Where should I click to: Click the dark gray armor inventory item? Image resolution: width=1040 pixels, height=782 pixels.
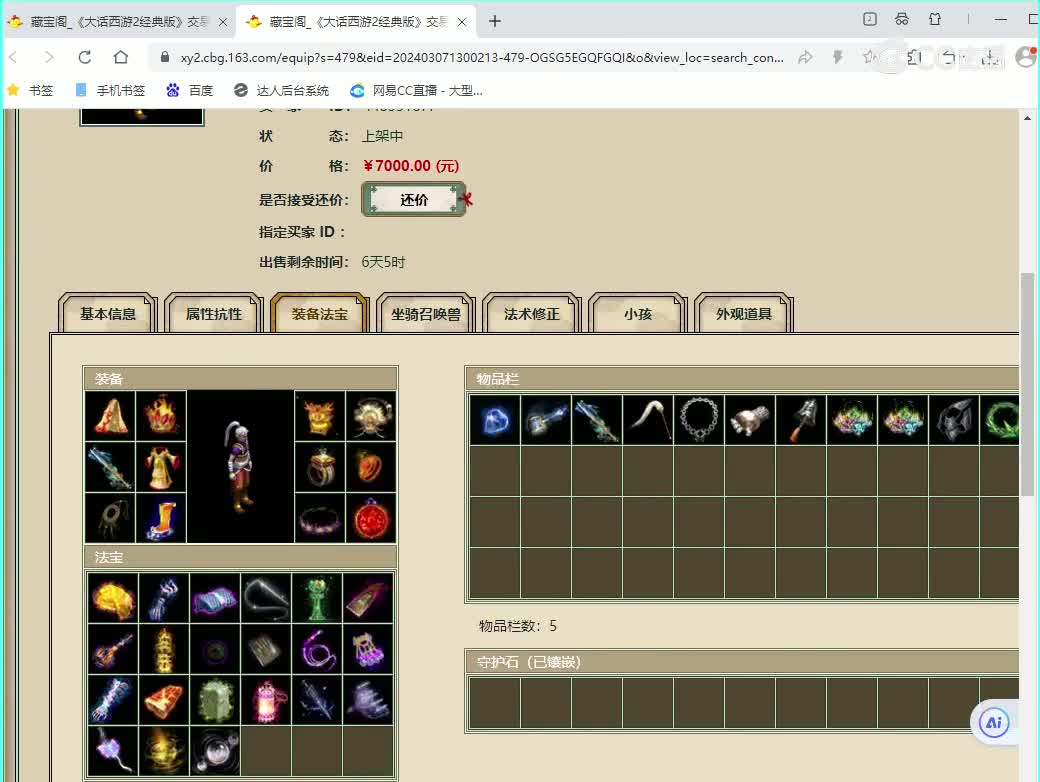tap(954, 420)
